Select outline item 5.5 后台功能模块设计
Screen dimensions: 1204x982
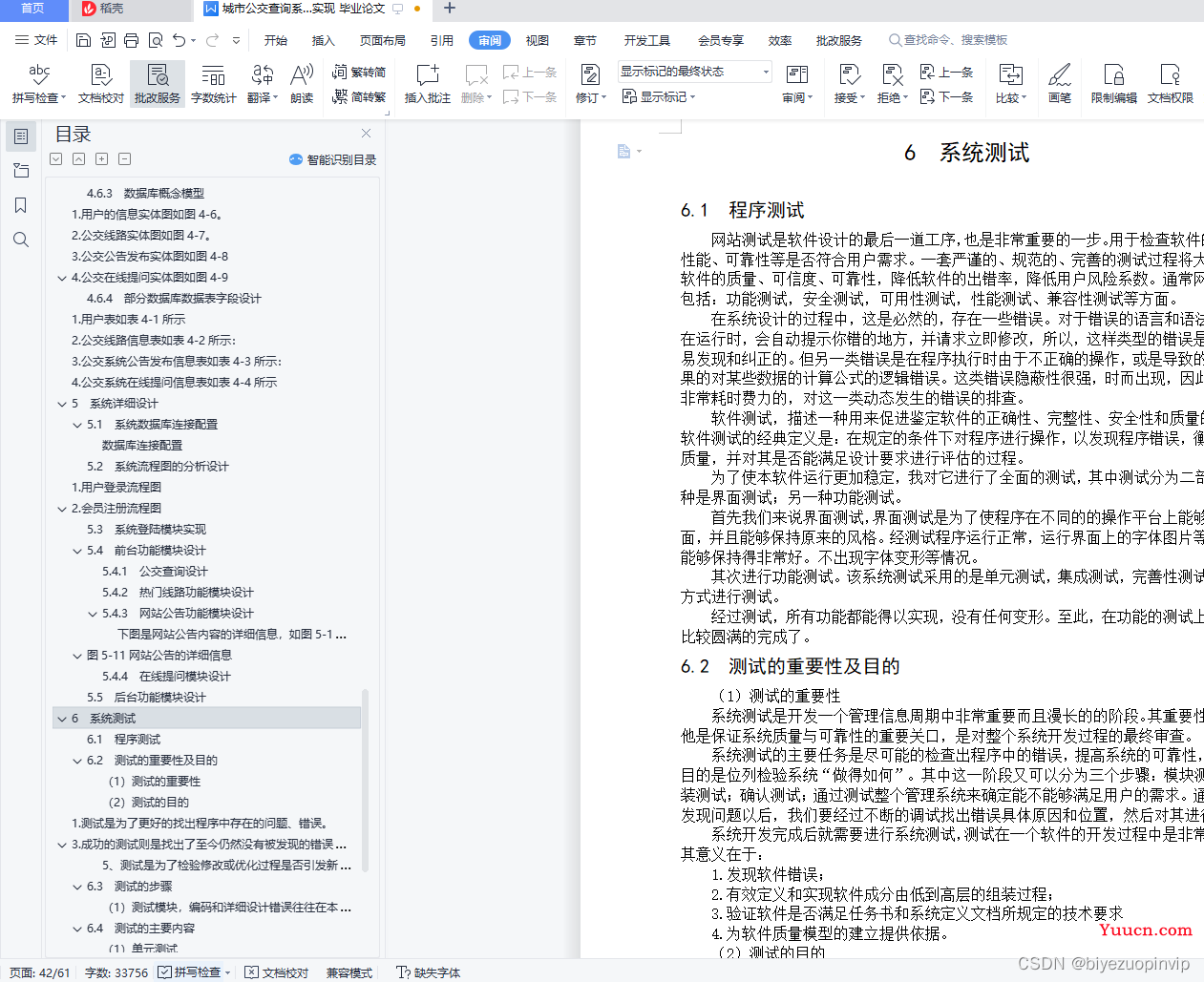146,698
